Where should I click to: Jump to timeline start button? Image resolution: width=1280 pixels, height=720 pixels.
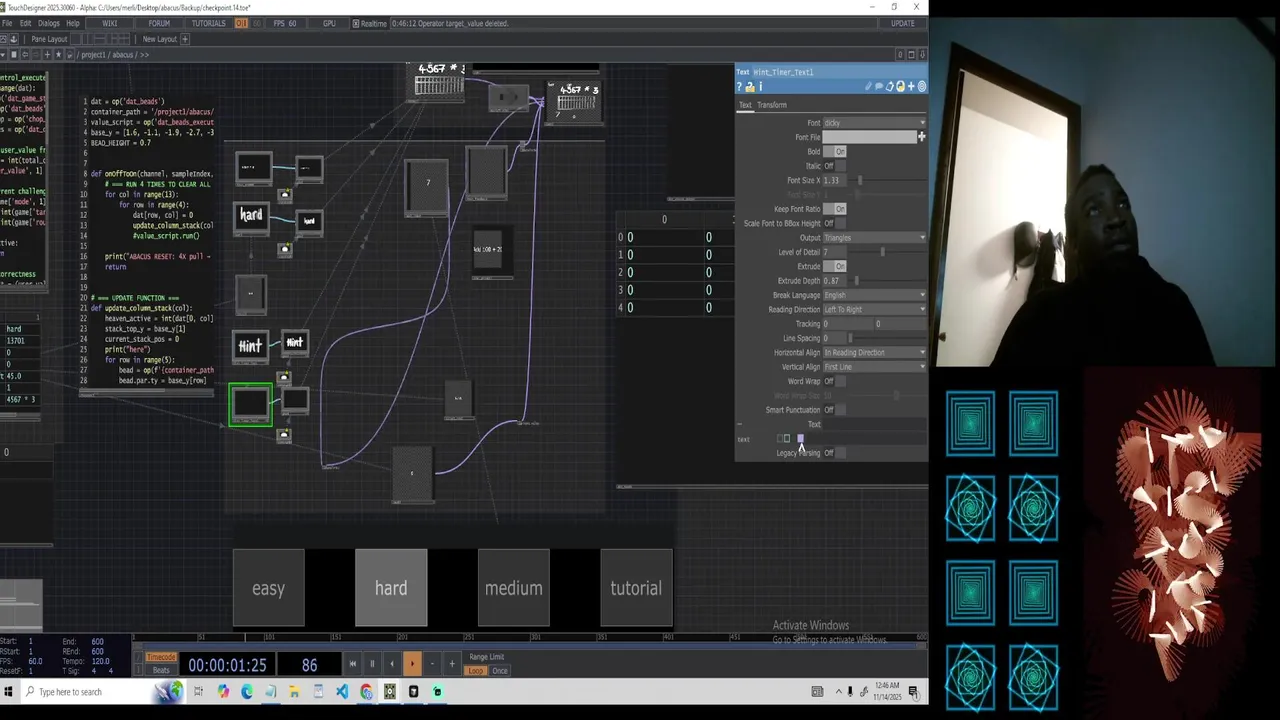click(352, 664)
